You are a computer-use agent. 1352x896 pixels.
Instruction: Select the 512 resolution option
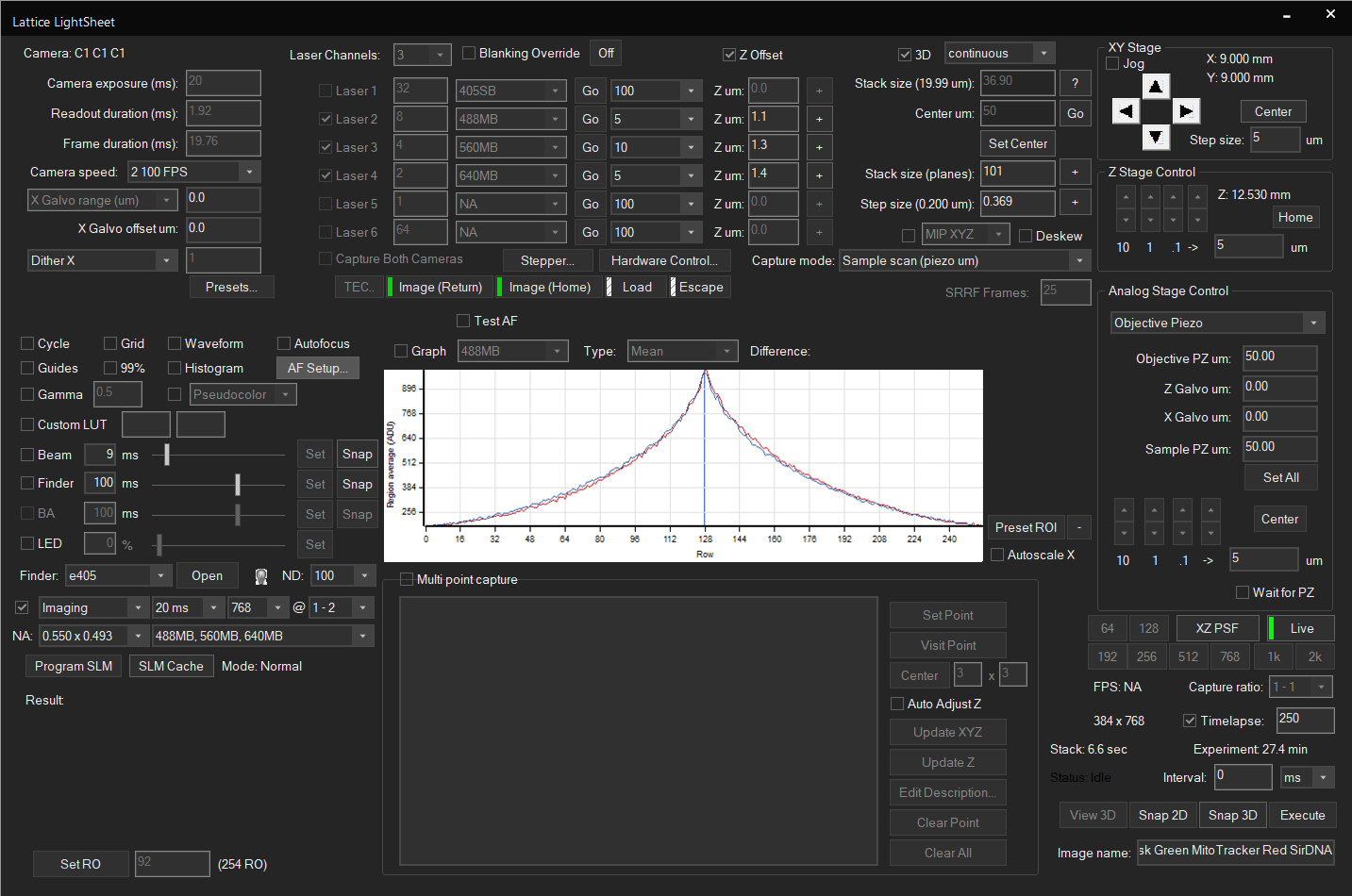click(x=1188, y=656)
